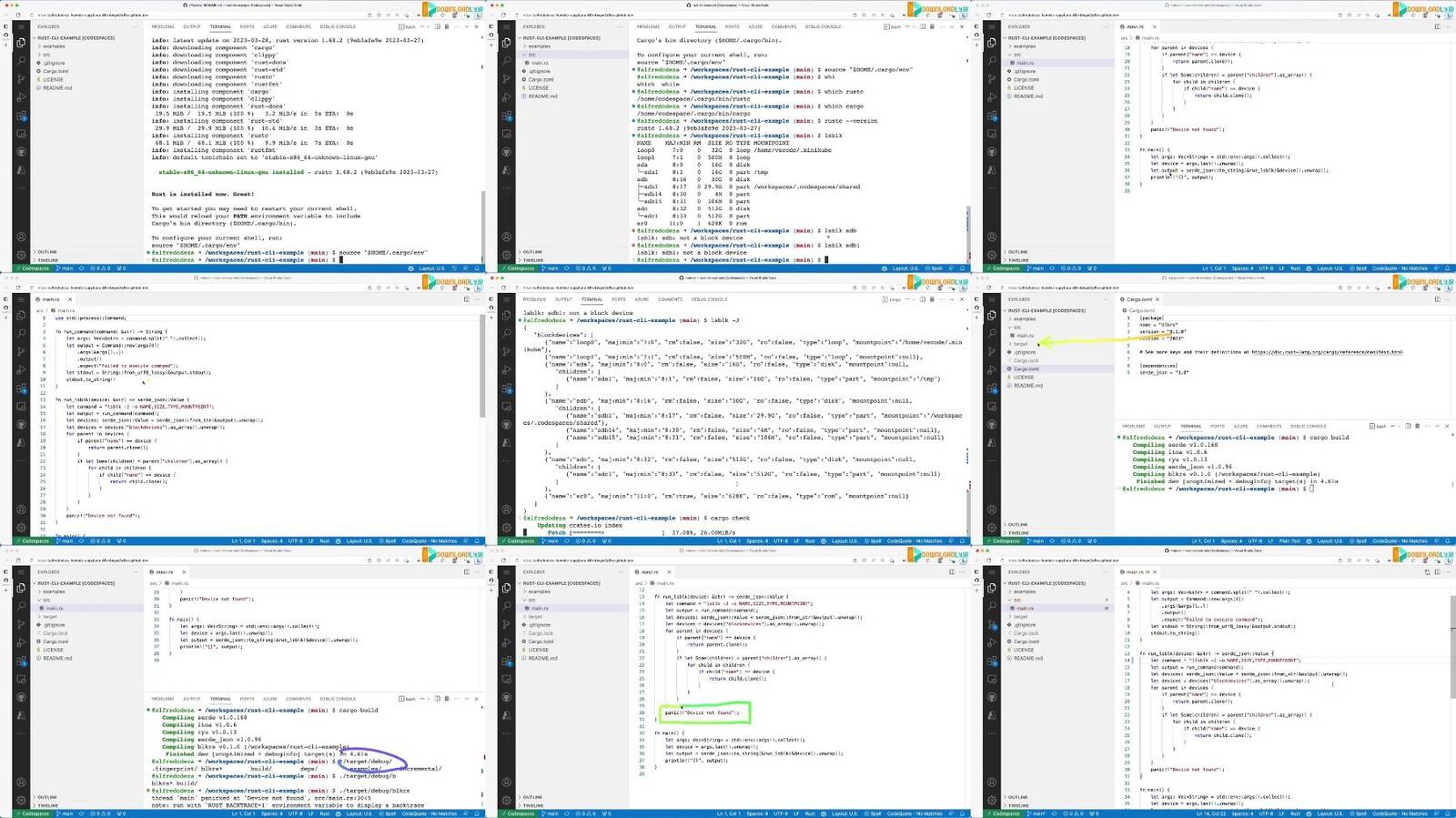Open the Azure icon in the lsblk JSON frame

click(x=506, y=441)
